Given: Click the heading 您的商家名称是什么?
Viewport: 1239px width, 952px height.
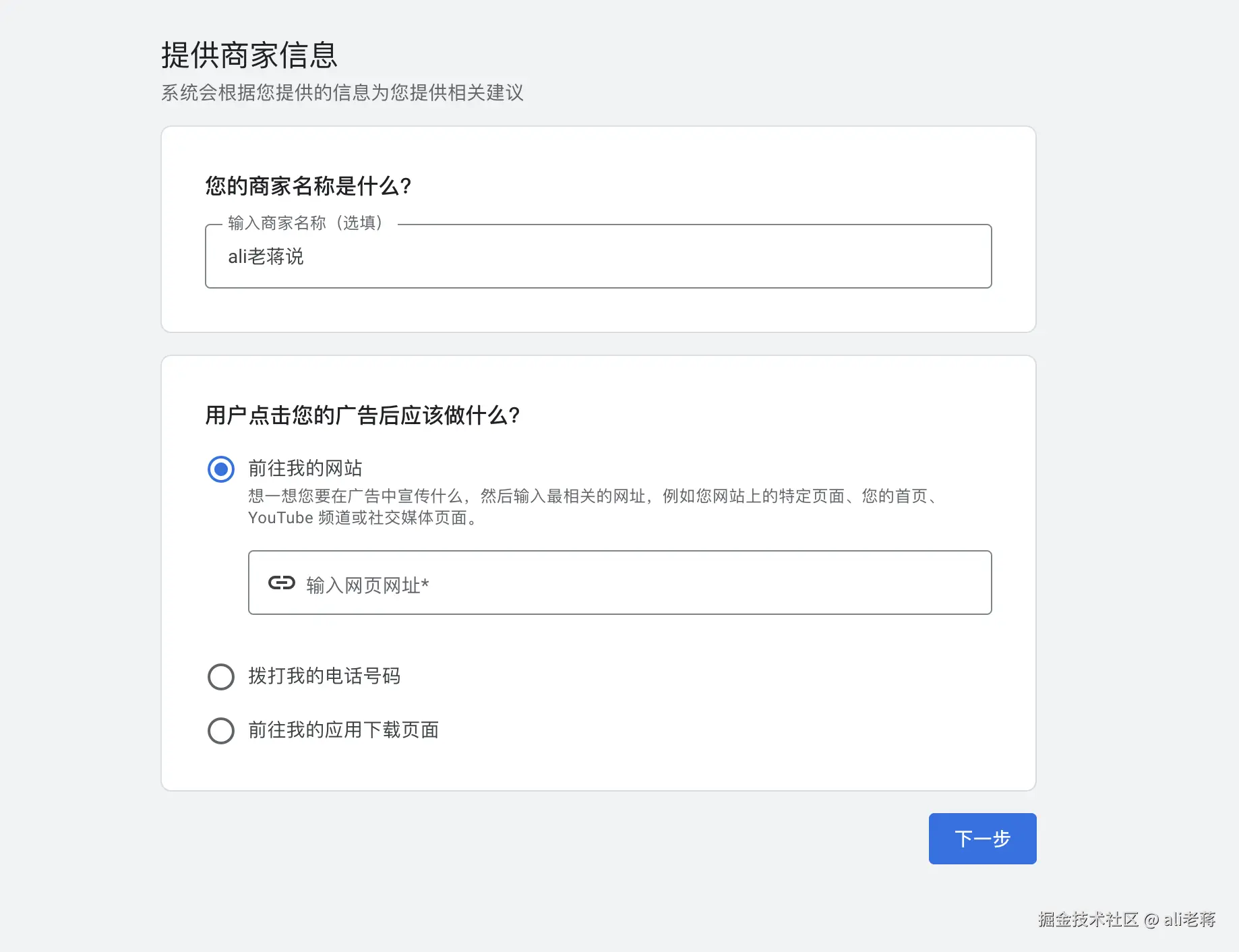Looking at the screenshot, I should point(308,186).
